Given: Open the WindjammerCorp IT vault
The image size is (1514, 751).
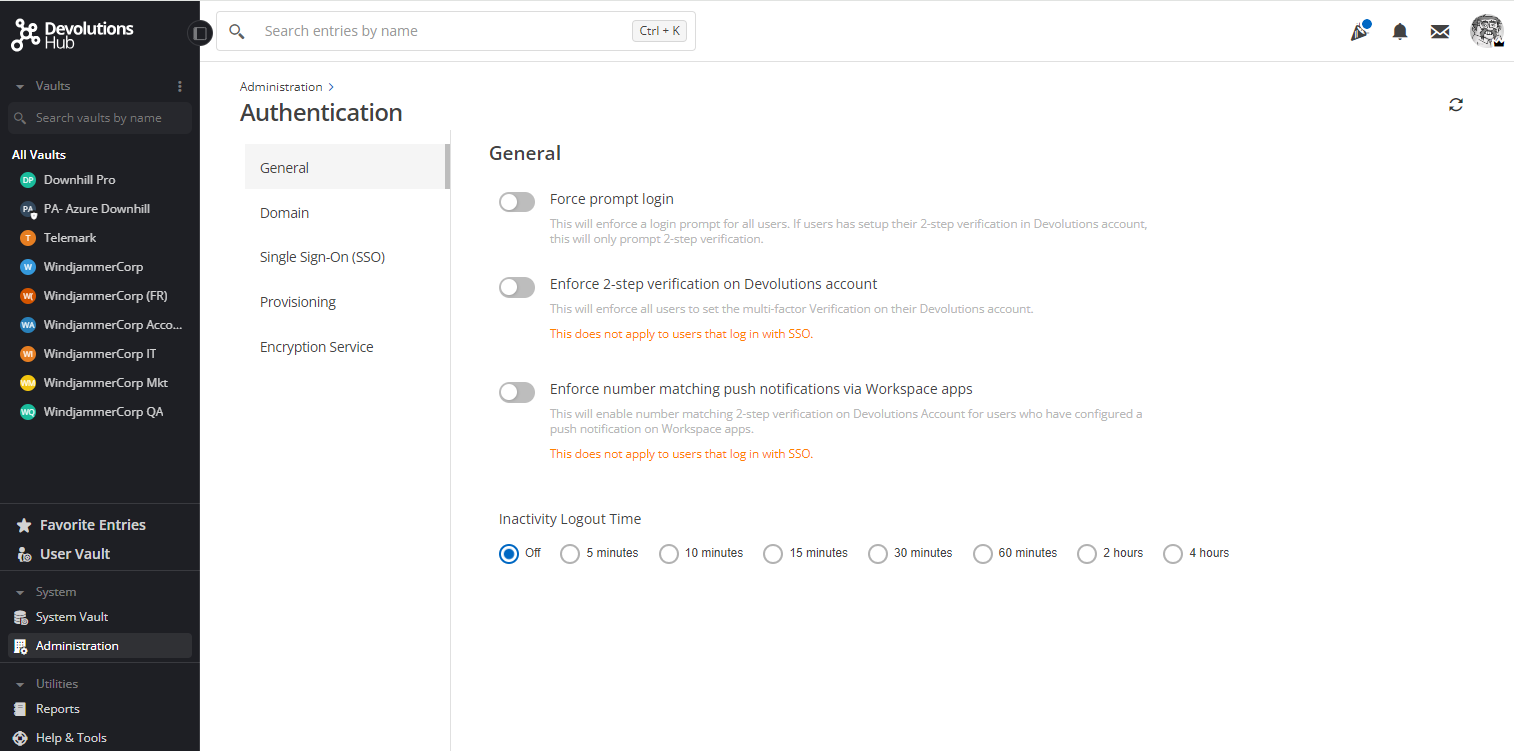Looking at the screenshot, I should (100, 354).
